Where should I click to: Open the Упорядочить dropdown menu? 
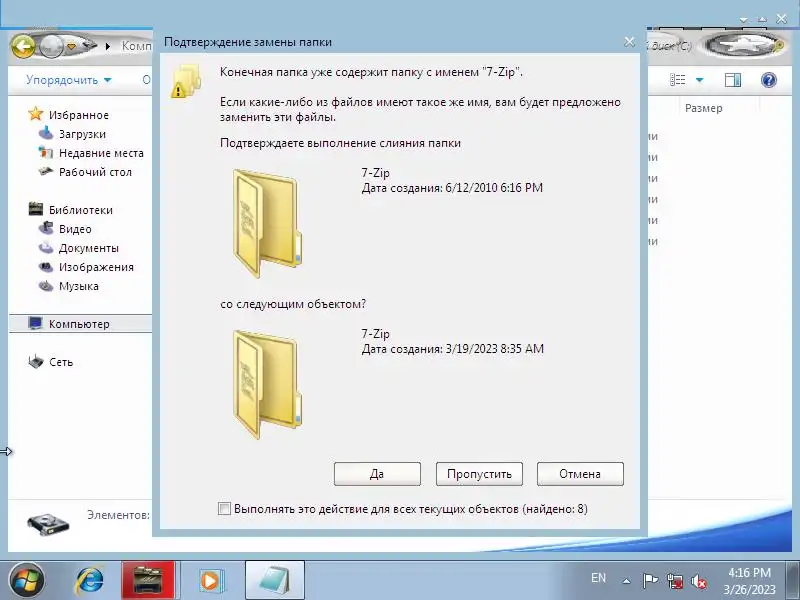click(x=68, y=80)
